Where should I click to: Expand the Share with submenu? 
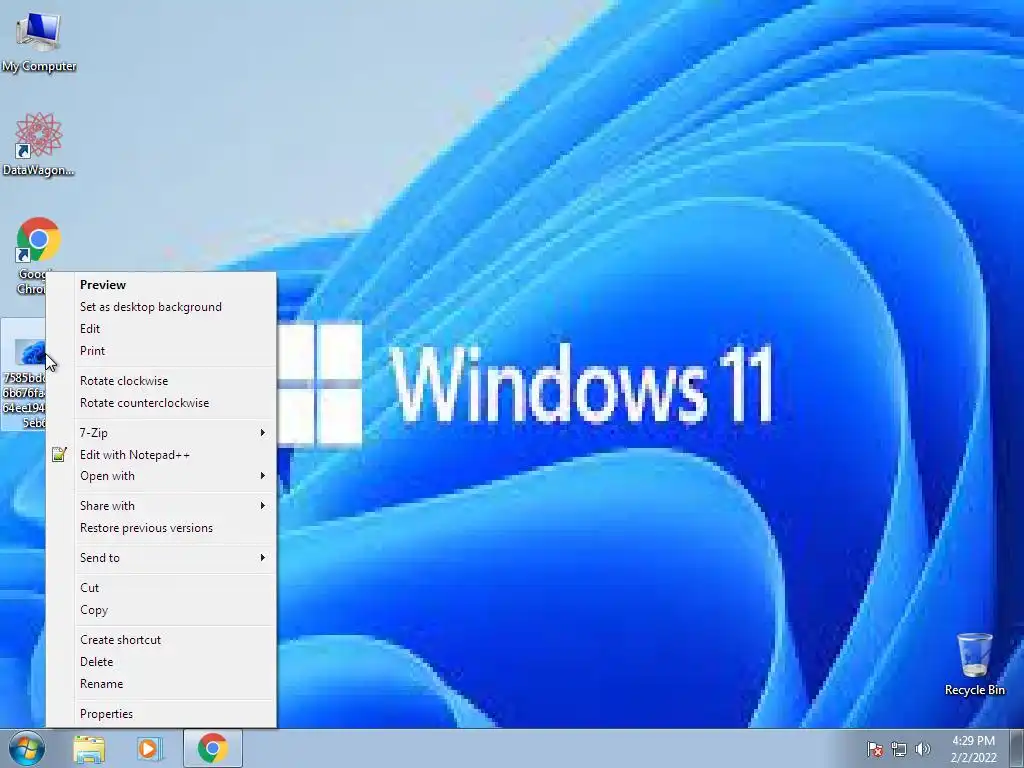coord(161,506)
